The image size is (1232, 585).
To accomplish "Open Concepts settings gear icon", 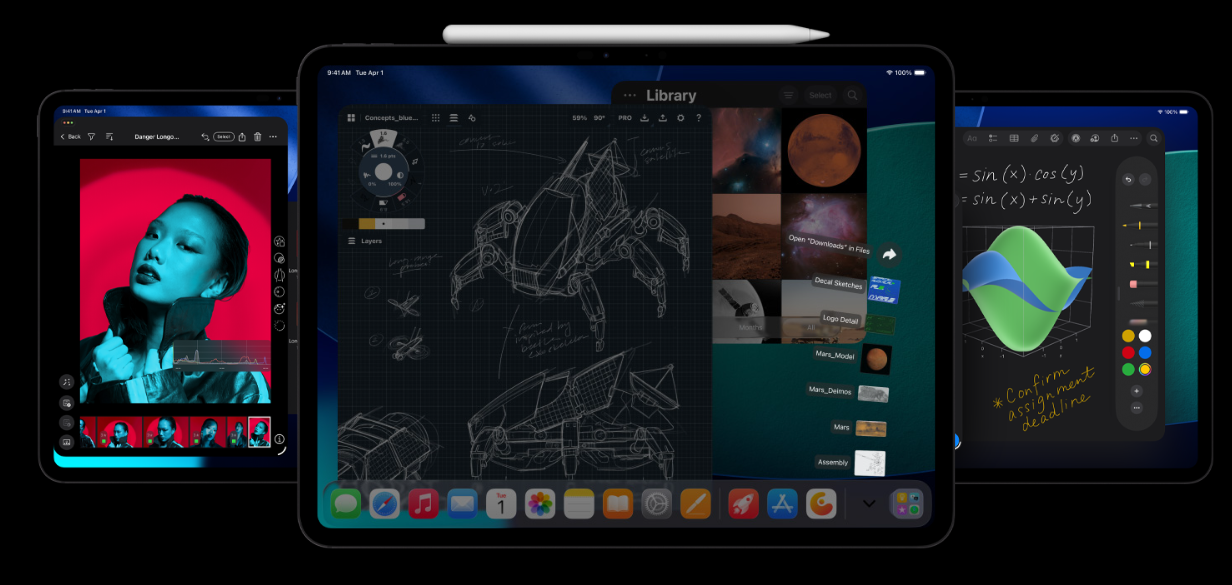I will [x=681, y=118].
